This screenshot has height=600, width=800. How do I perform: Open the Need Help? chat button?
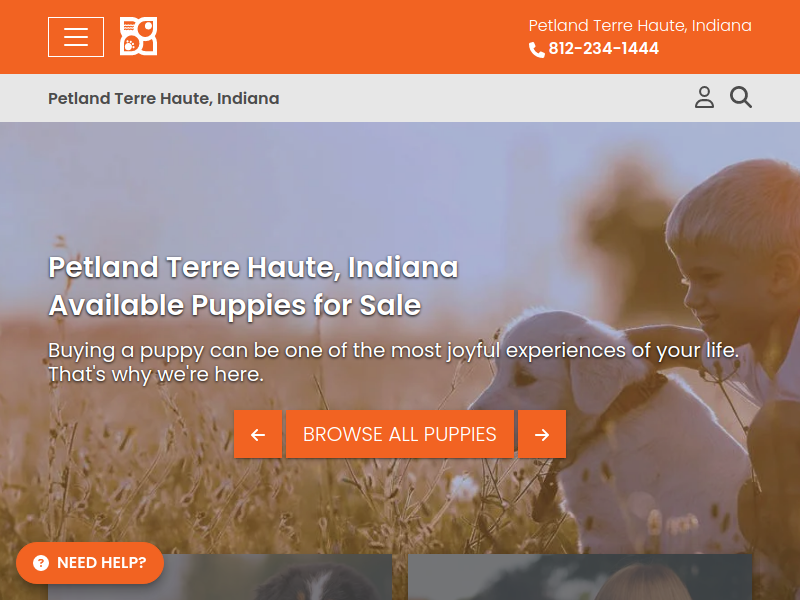click(x=90, y=563)
